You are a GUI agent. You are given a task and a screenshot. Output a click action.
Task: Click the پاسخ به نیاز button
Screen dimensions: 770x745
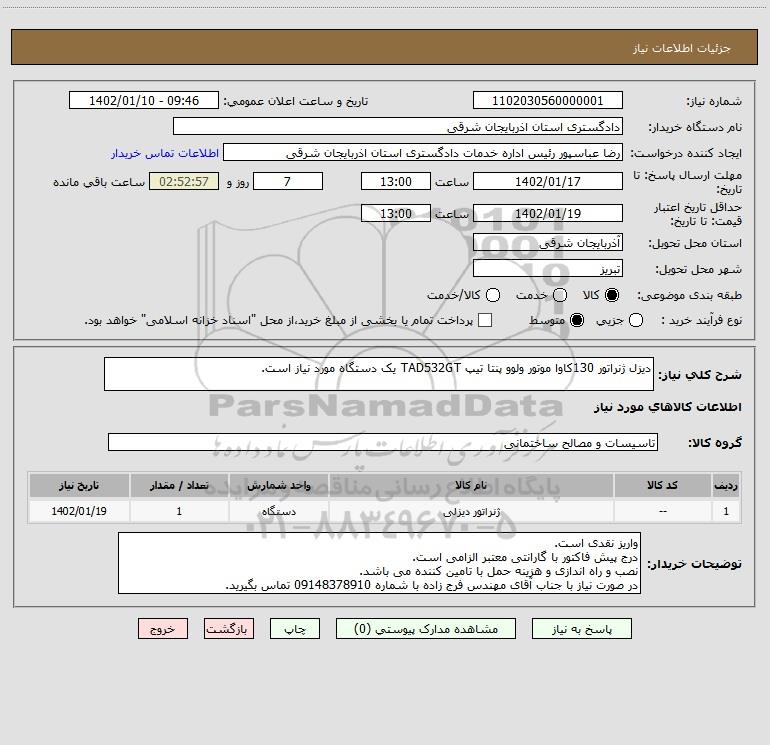click(581, 629)
